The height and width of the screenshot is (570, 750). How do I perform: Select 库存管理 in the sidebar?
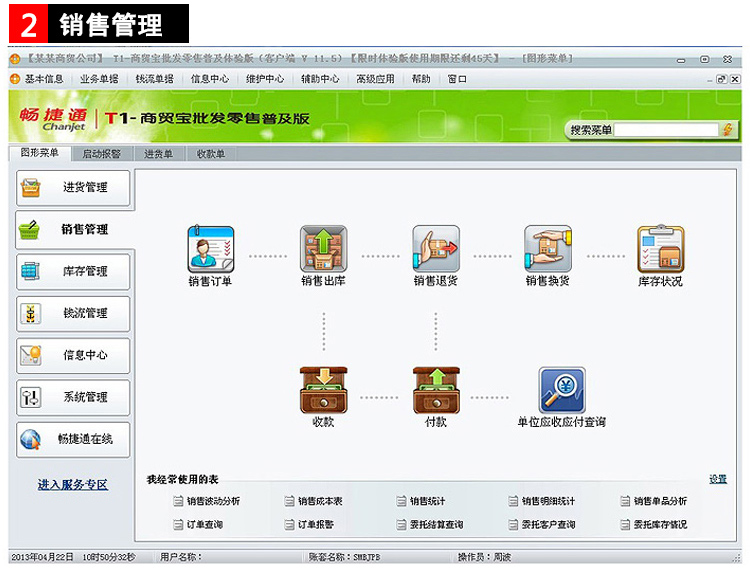[73, 271]
